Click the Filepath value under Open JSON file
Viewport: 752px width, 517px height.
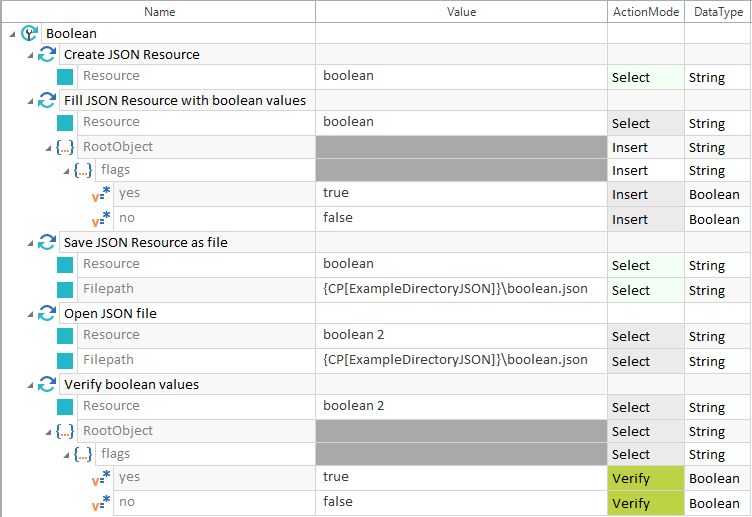click(x=455, y=359)
